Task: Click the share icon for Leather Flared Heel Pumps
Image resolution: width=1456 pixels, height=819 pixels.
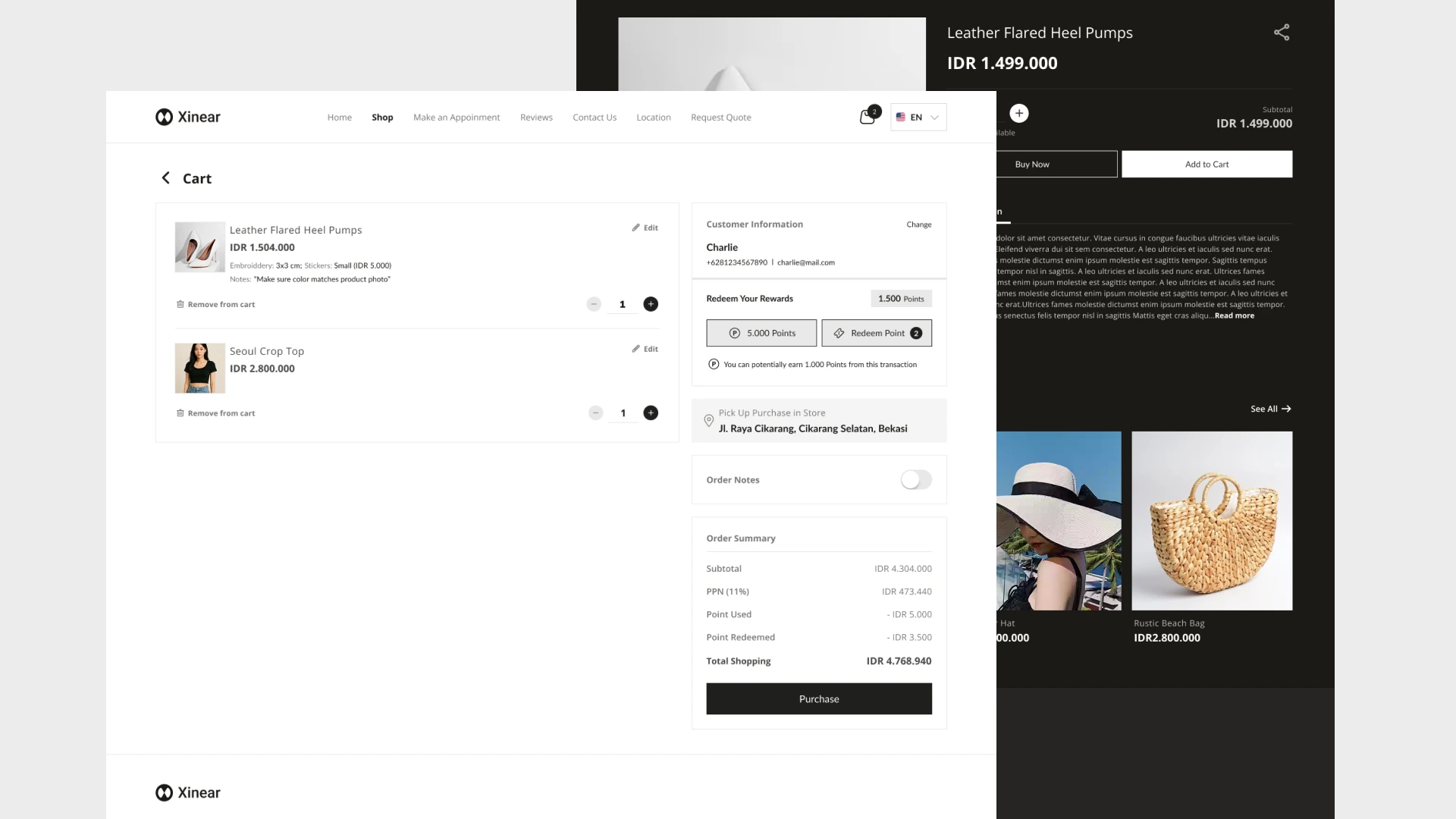Action: tap(1281, 33)
